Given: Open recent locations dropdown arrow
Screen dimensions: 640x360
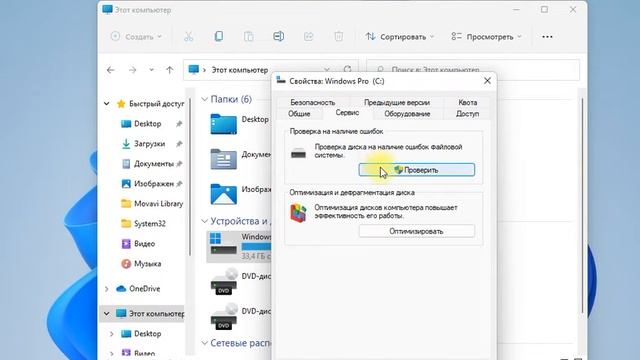Looking at the screenshot, I should pyautogui.click(x=151, y=70).
